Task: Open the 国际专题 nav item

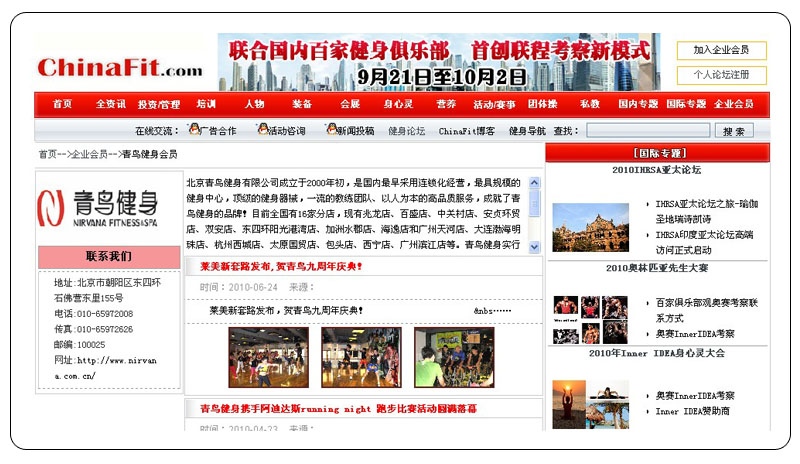Action: click(686, 104)
